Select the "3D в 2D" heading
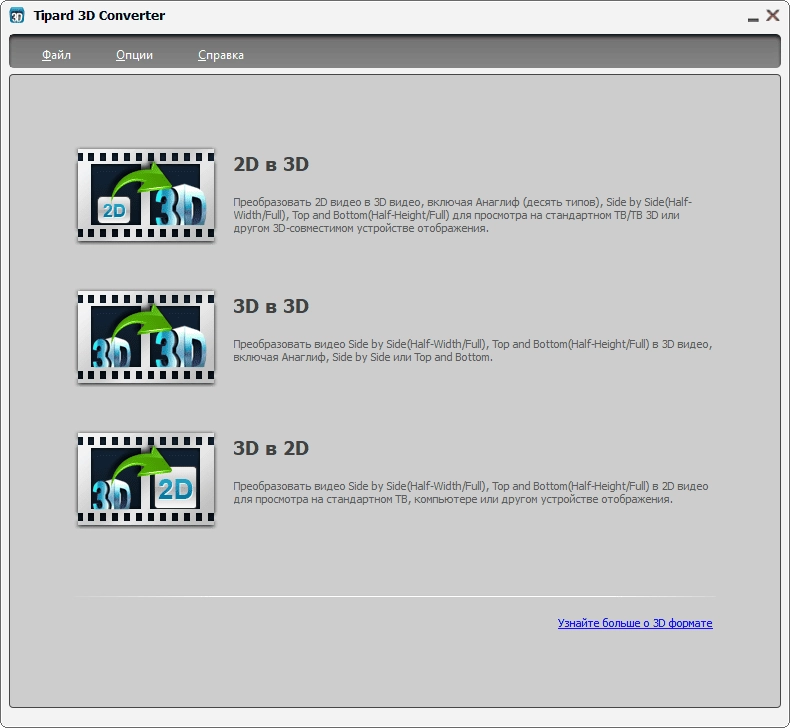Image resolution: width=790 pixels, height=728 pixels. point(271,448)
